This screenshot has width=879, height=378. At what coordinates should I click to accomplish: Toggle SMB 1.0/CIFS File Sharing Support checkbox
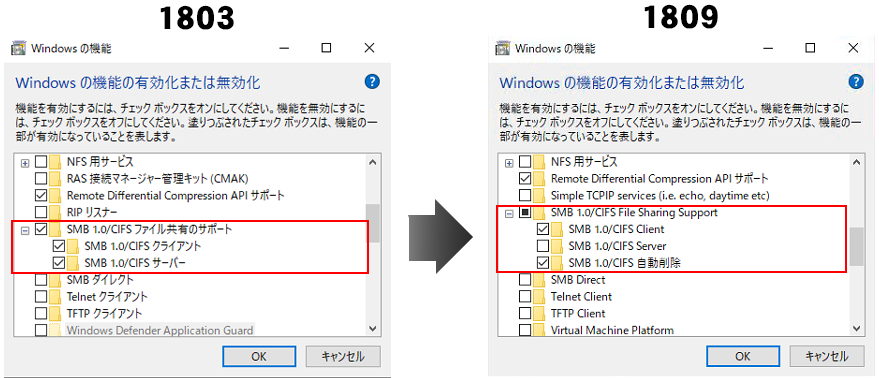tap(525, 213)
